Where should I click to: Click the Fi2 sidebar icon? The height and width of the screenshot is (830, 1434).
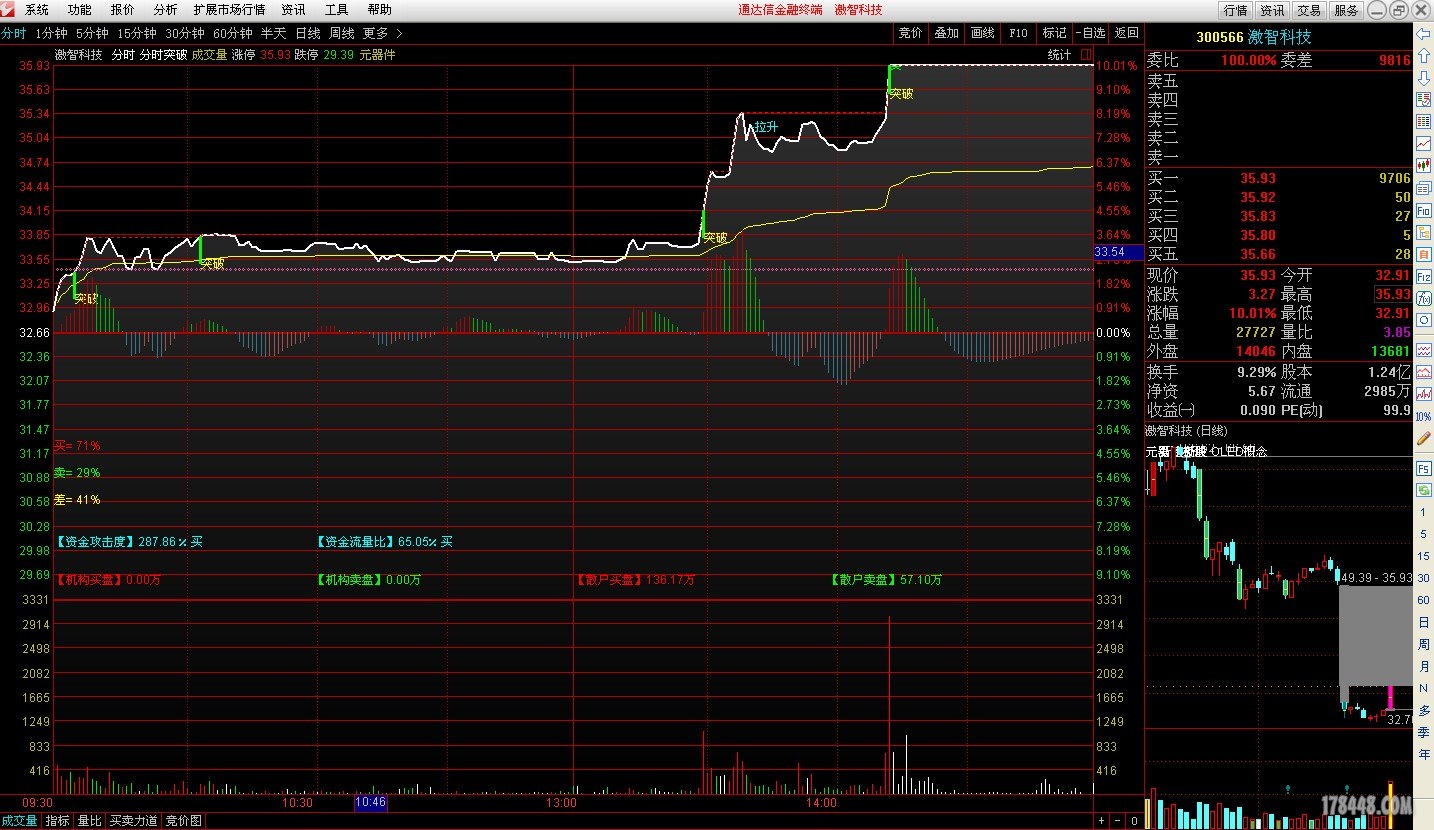(1422, 275)
